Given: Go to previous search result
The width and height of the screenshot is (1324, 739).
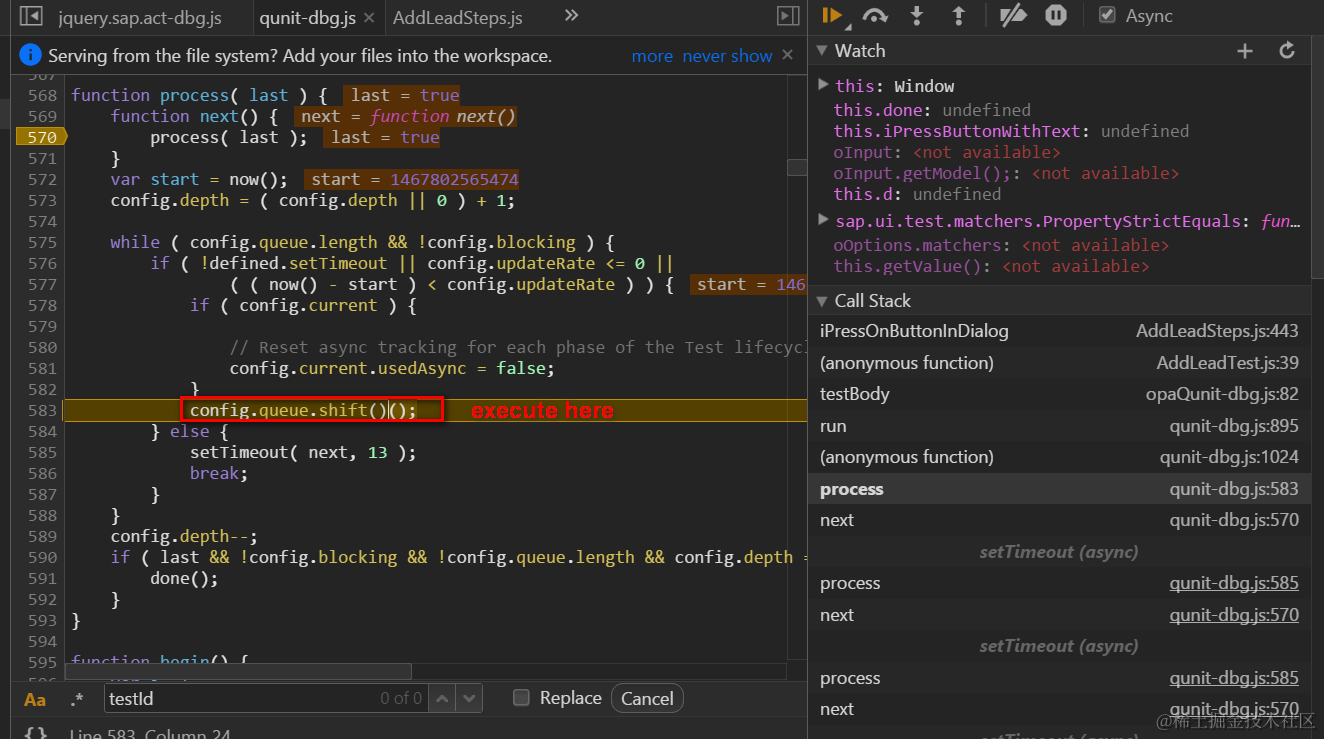Looking at the screenshot, I should point(443,698).
